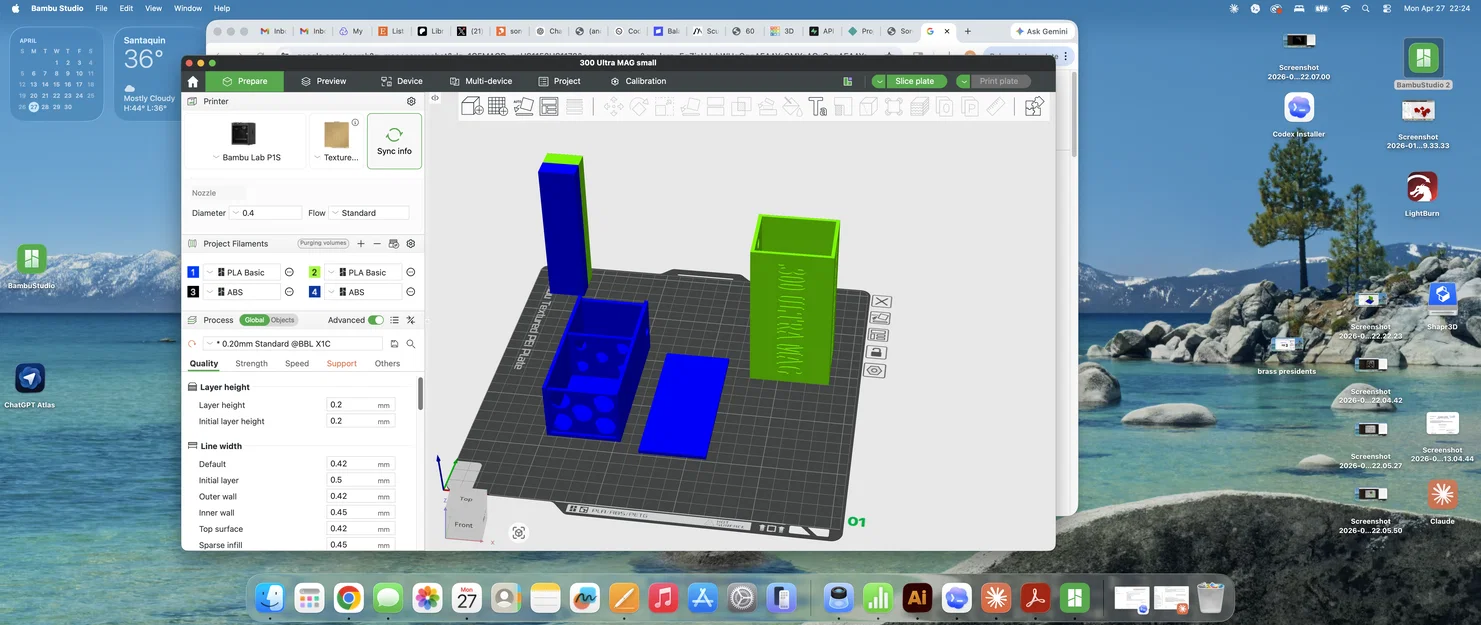The width and height of the screenshot is (1481, 625).
Task: Open filament 3 ABS dropdown
Action: pos(242,292)
